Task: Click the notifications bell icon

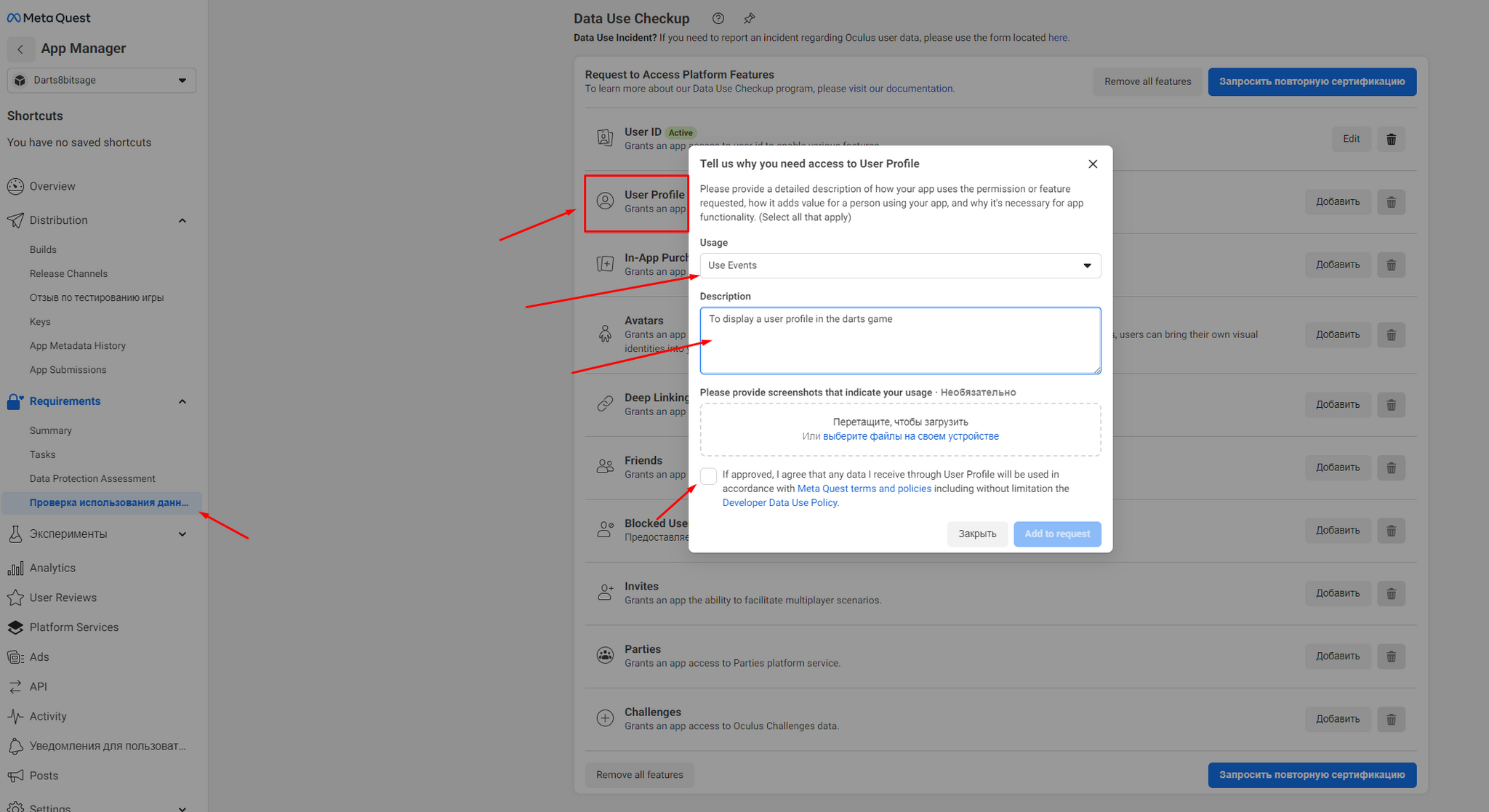Action: tap(15, 746)
